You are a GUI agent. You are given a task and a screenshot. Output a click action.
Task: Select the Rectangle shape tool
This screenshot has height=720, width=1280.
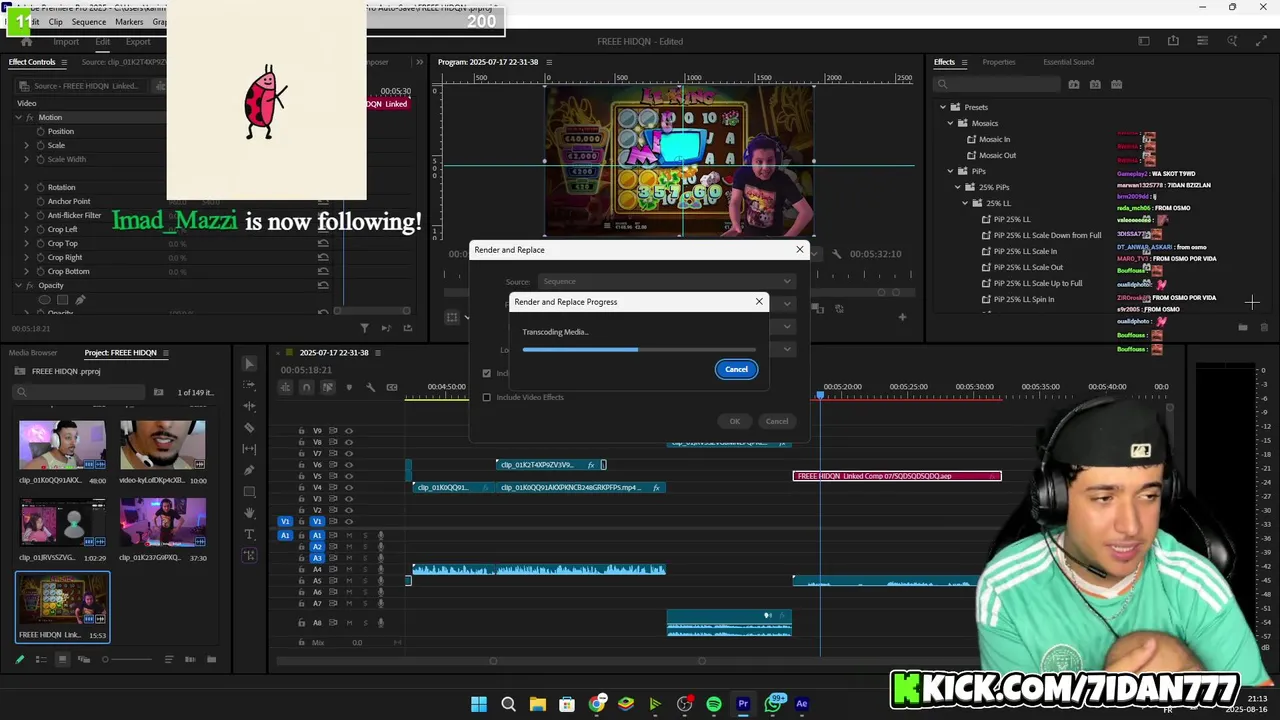(x=249, y=491)
